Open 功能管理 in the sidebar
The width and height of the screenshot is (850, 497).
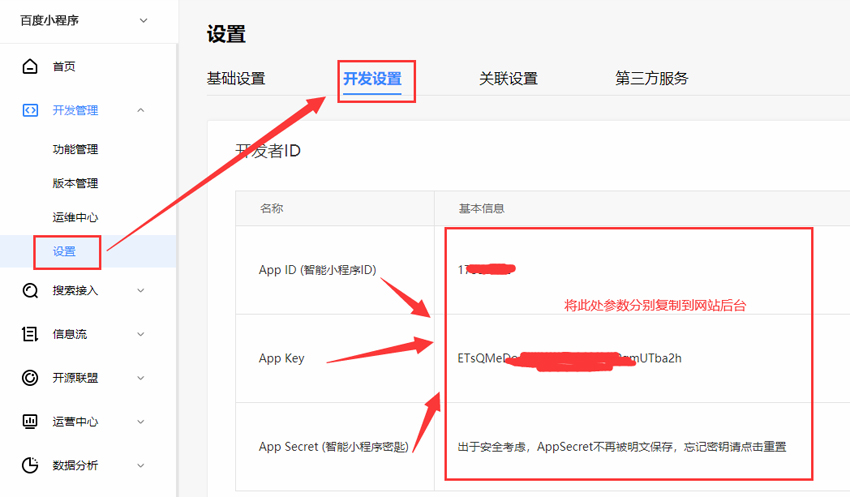click(x=75, y=150)
